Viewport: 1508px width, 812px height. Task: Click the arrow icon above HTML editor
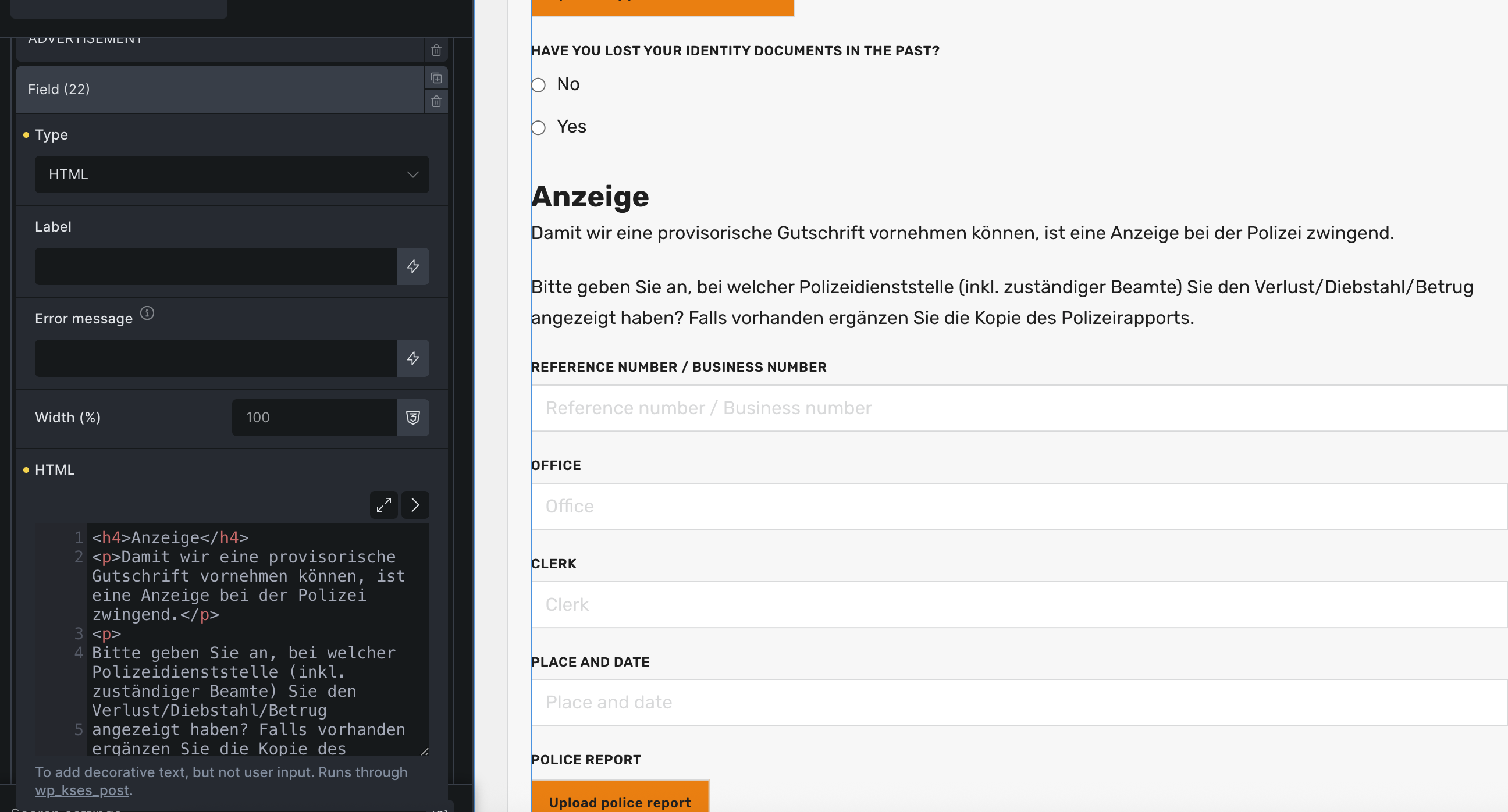click(x=415, y=505)
